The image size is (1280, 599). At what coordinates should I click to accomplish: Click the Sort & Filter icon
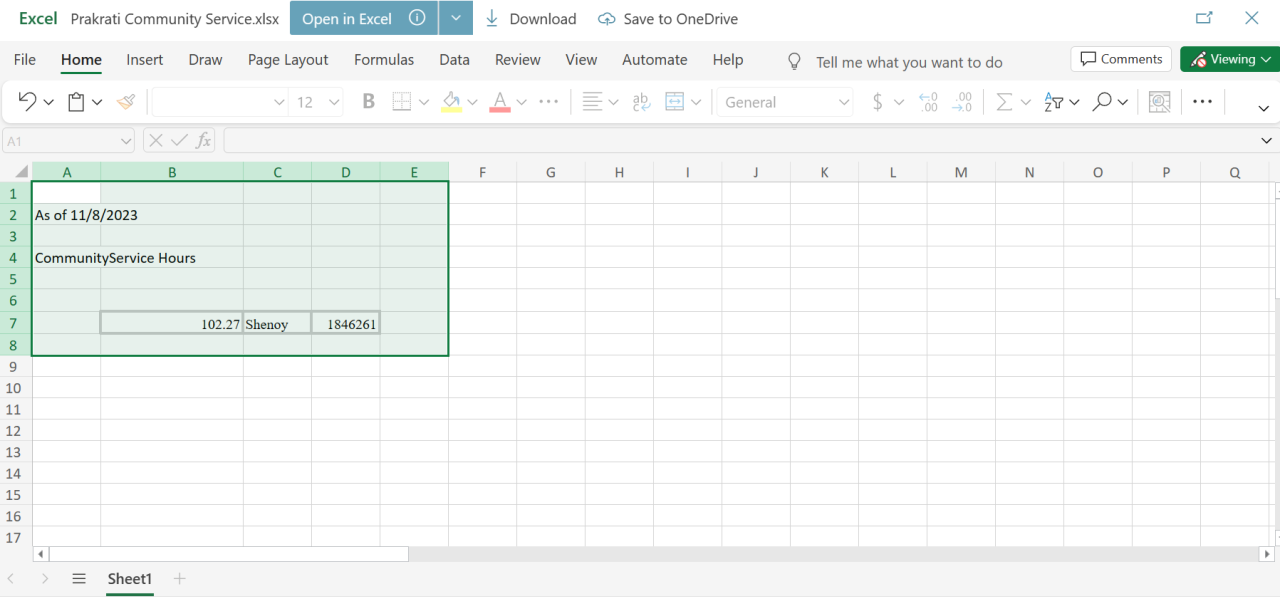coord(1054,101)
